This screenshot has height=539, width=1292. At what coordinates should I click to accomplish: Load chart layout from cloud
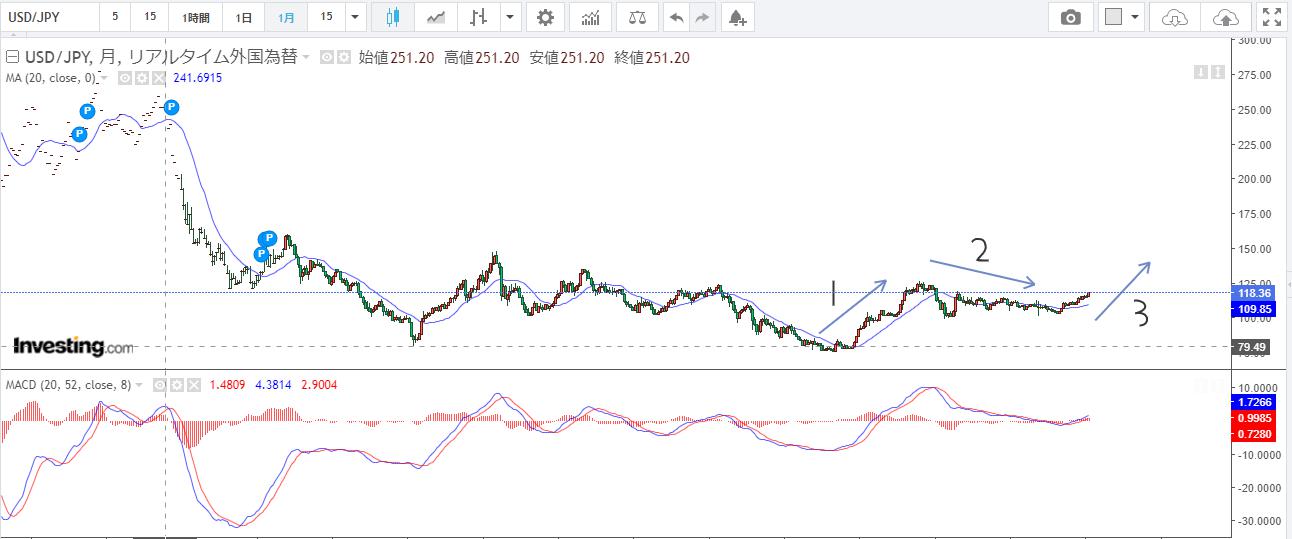pos(1176,17)
